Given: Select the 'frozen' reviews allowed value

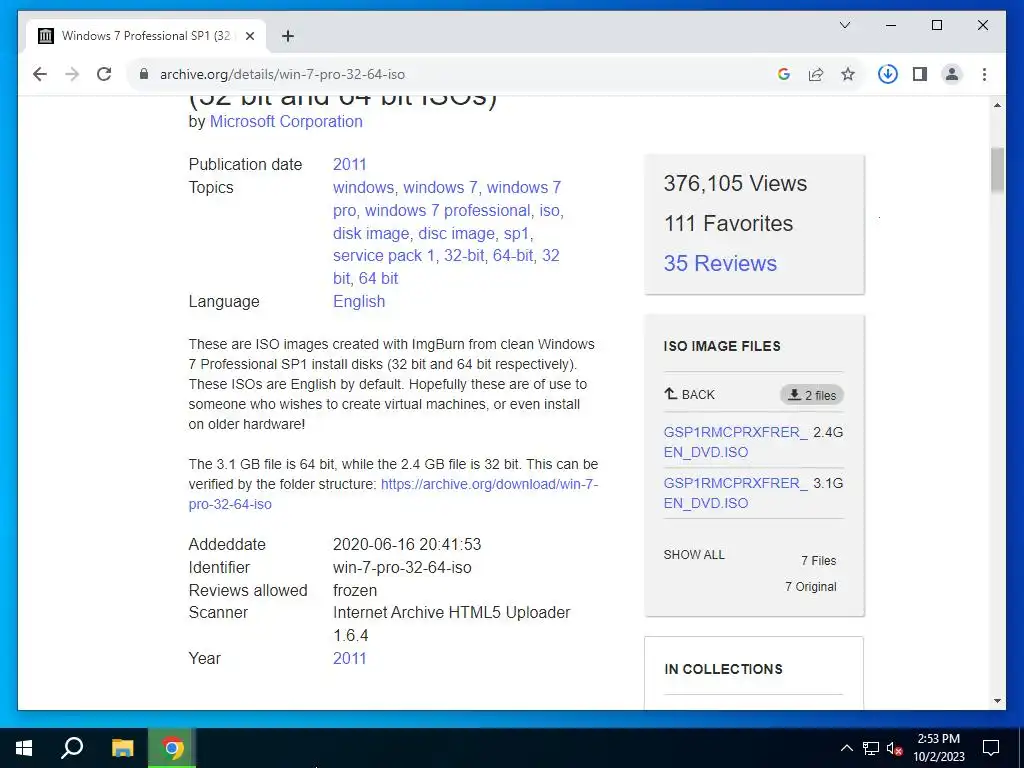Looking at the screenshot, I should pyautogui.click(x=355, y=590).
